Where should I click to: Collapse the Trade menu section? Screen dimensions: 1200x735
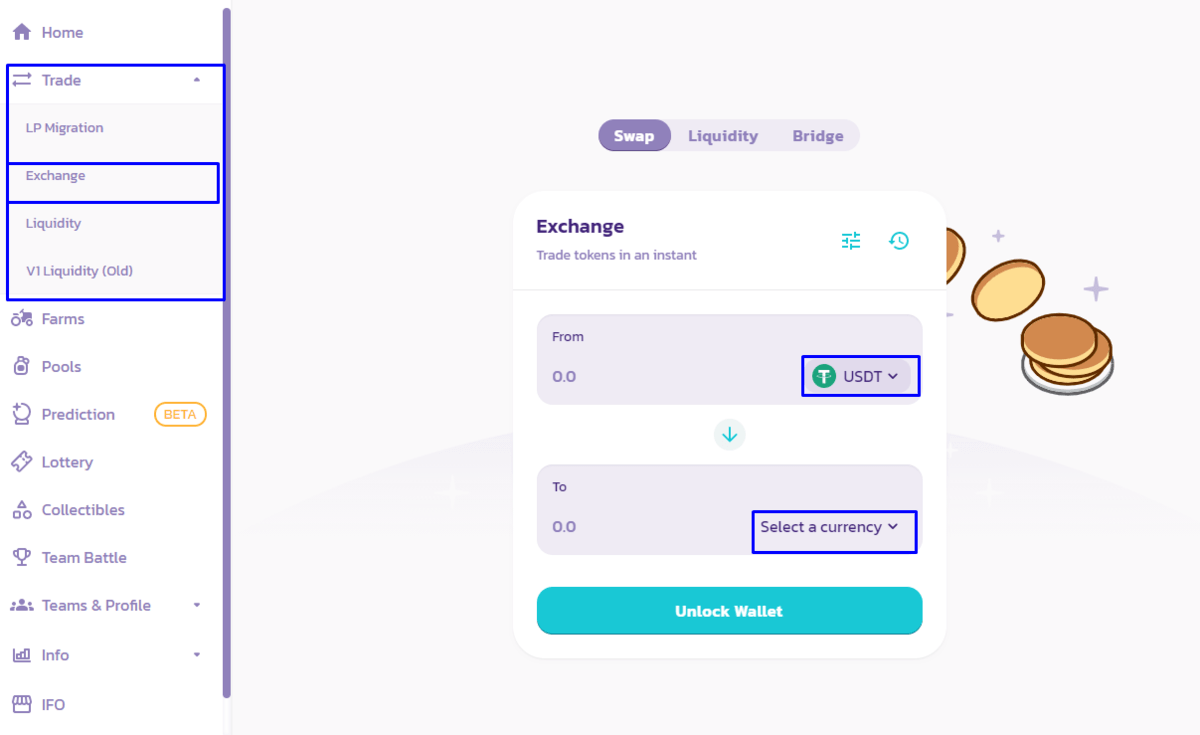coord(197,80)
